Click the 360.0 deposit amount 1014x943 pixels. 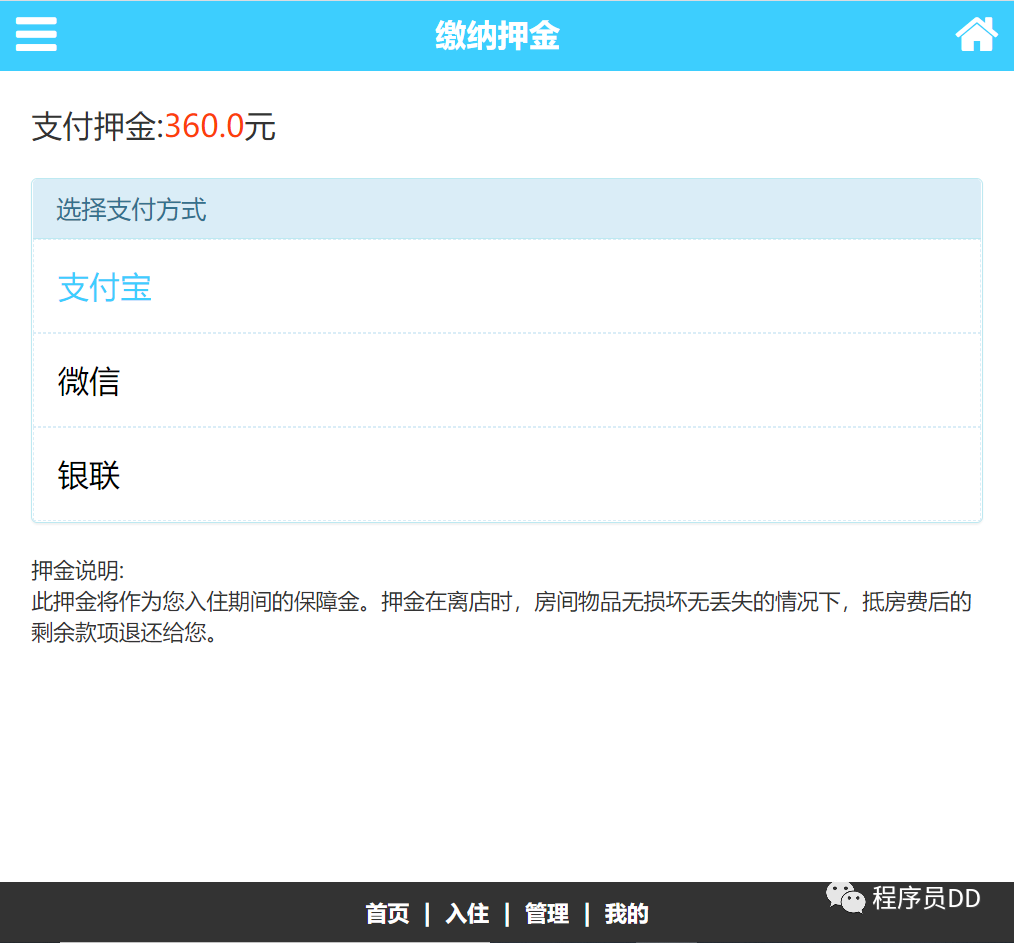(204, 126)
